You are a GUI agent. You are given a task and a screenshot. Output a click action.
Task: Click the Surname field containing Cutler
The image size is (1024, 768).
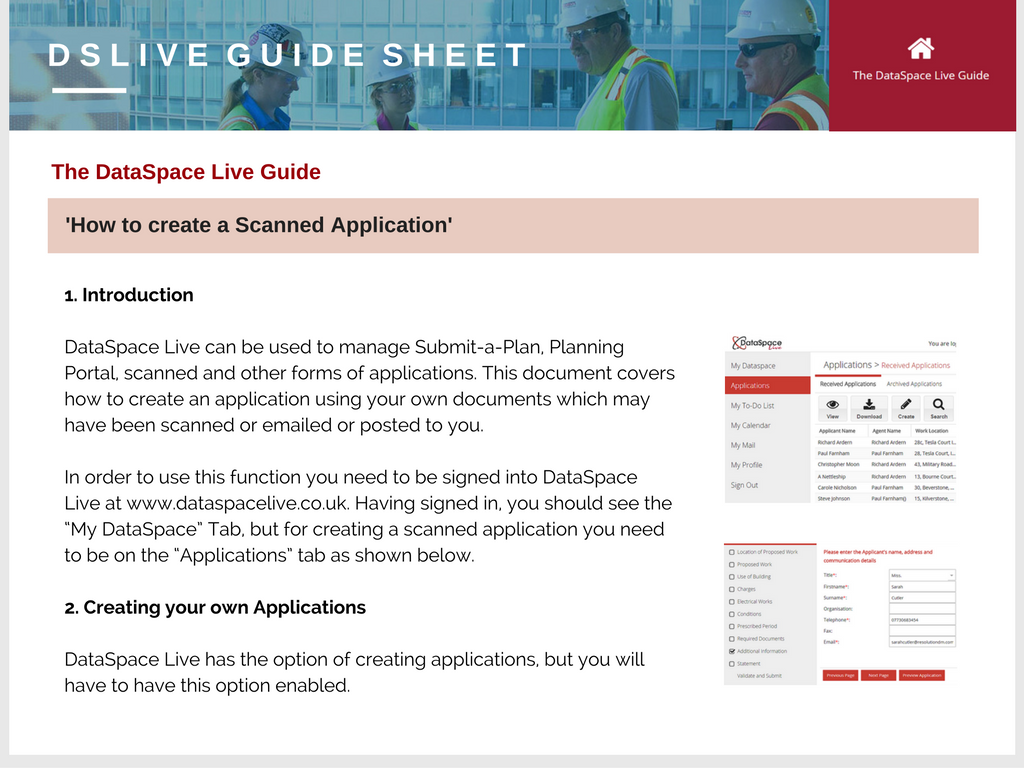pyautogui.click(x=922, y=598)
